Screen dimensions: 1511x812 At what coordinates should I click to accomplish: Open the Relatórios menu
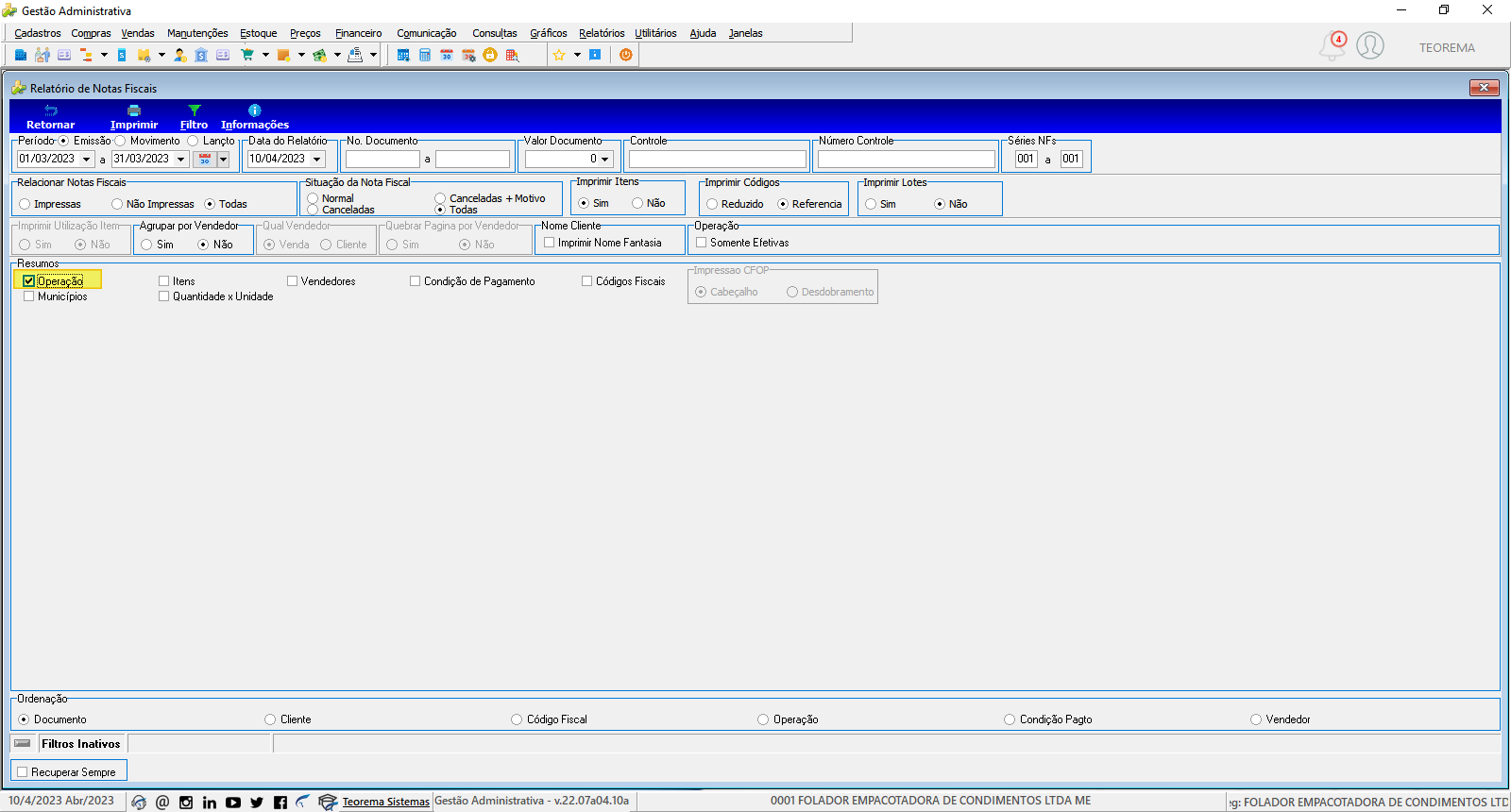pos(602,33)
